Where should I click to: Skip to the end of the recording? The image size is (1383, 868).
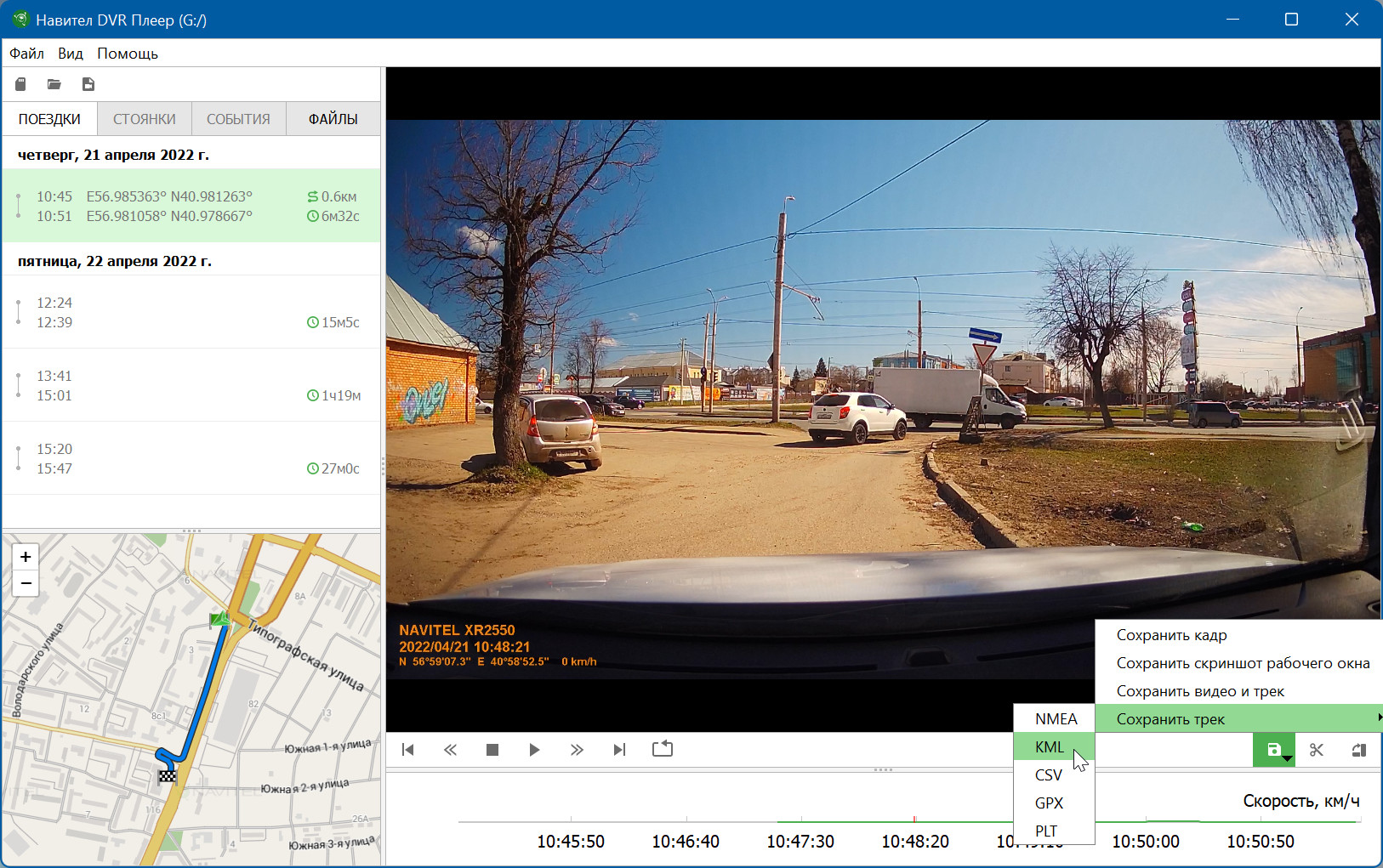tap(619, 750)
